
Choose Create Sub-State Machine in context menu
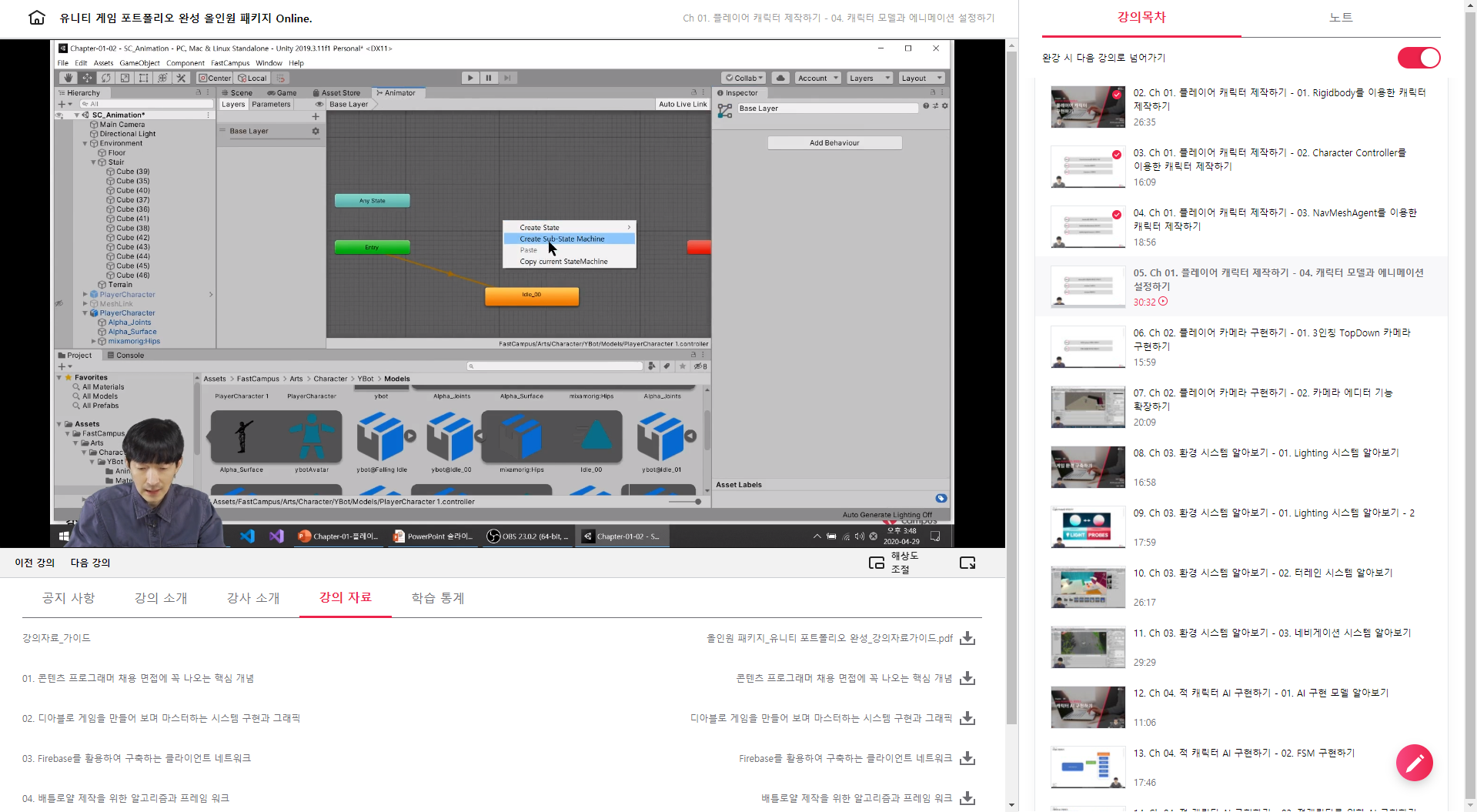[x=569, y=239]
